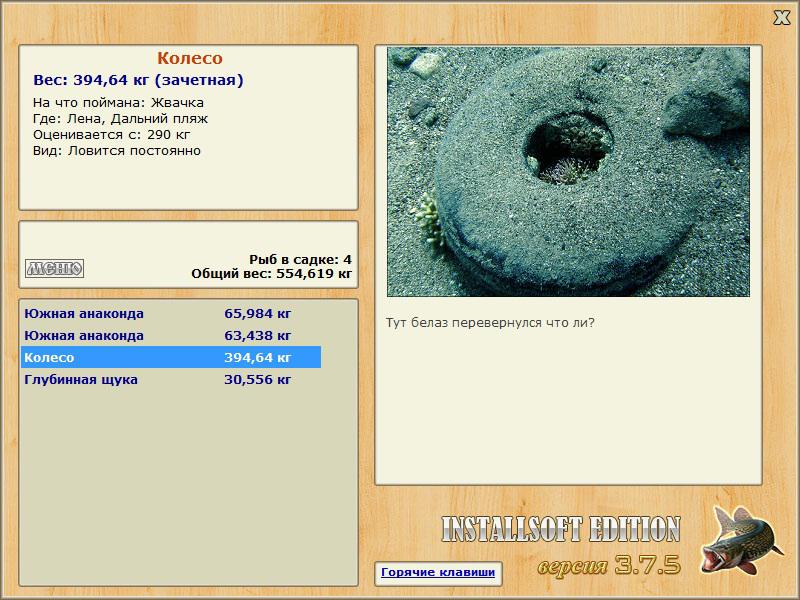Click the версия 3.7.5 label

(609, 565)
